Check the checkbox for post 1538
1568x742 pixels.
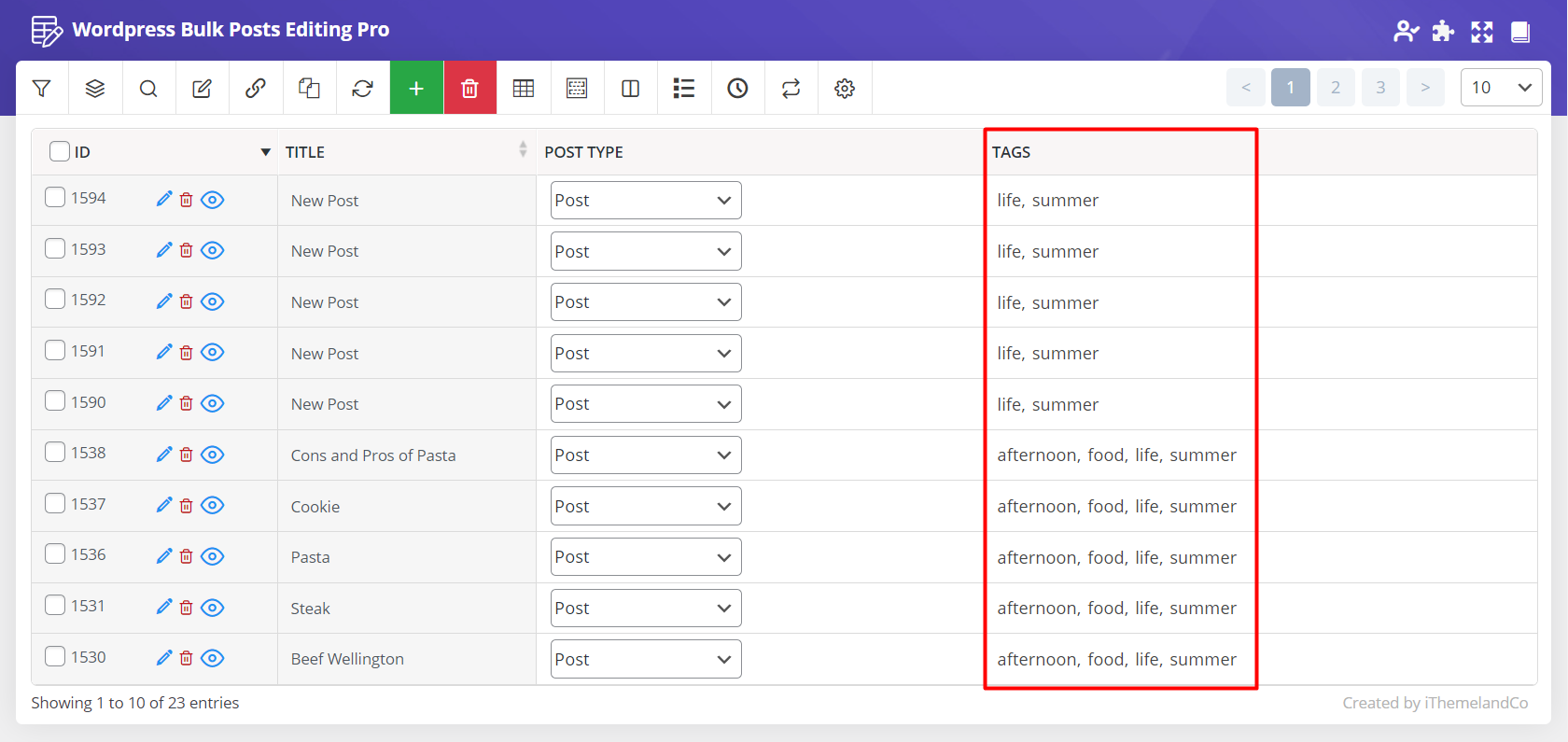point(55,453)
